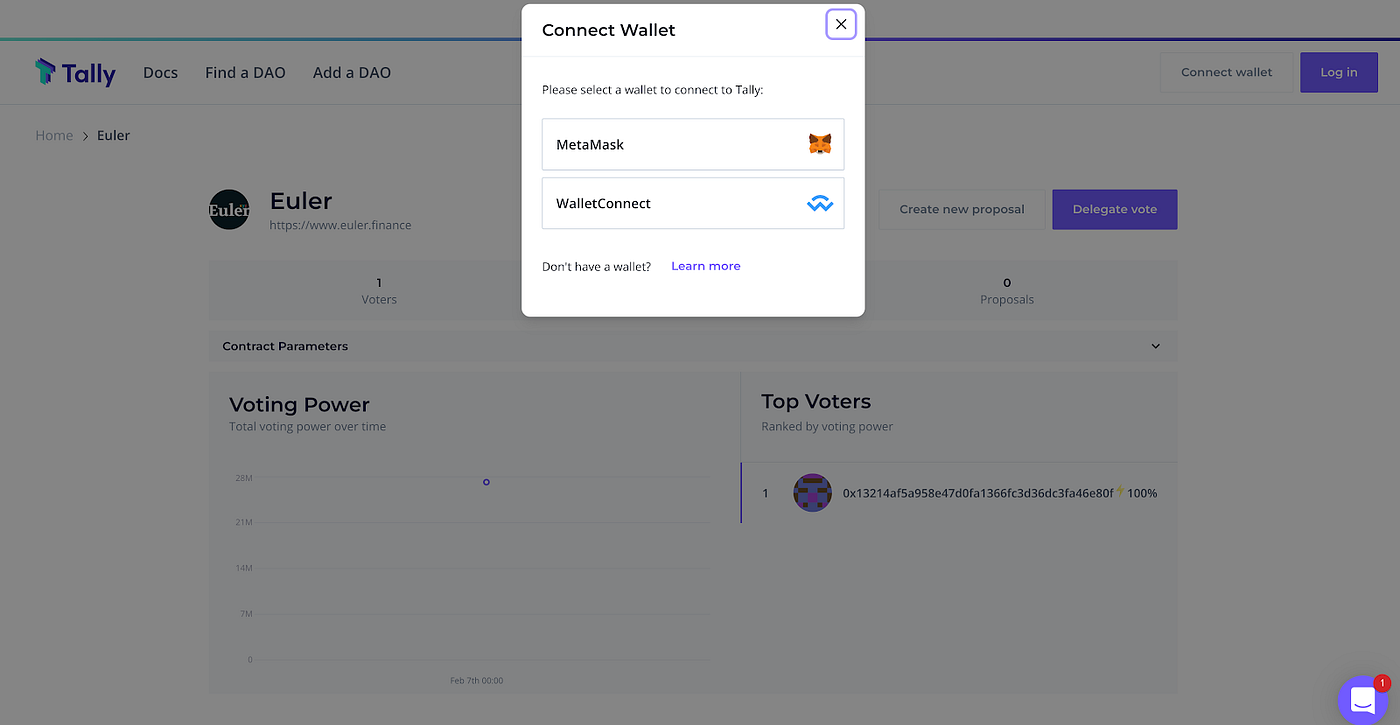
Task: Open the chat support widget icon
Action: (1363, 701)
